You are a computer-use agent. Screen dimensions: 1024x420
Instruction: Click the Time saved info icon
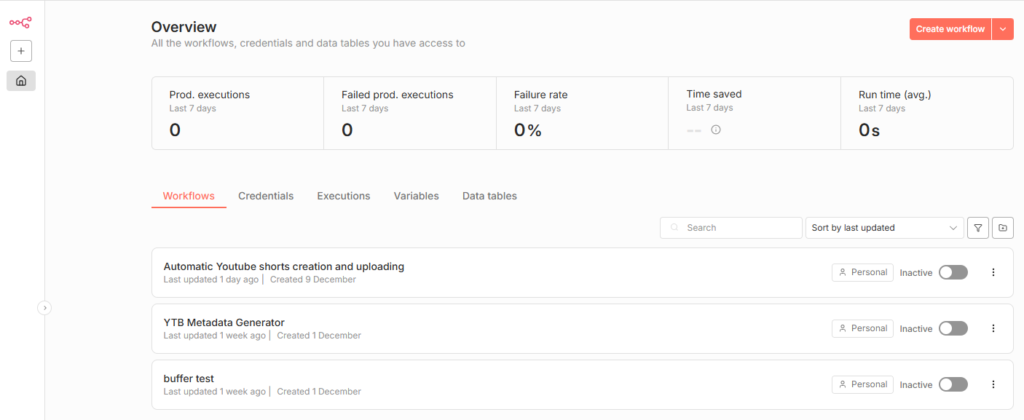tap(715, 130)
